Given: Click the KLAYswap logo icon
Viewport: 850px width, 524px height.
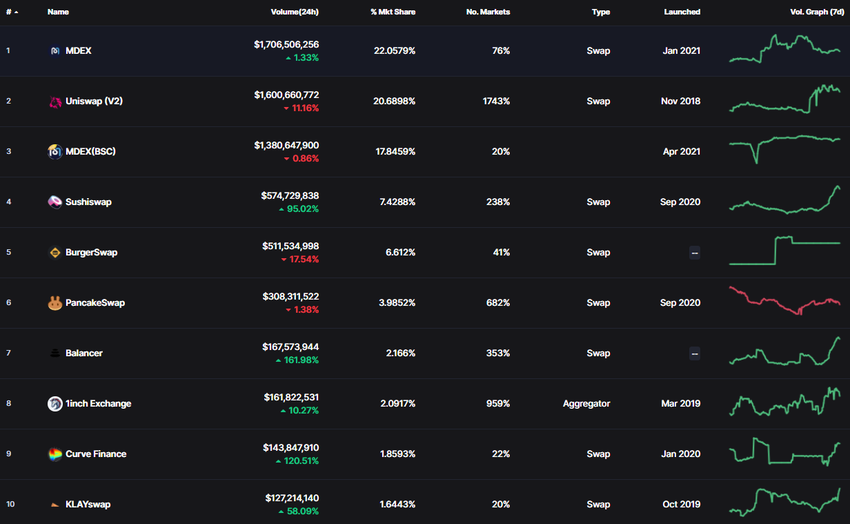Looking at the screenshot, I should (55, 505).
